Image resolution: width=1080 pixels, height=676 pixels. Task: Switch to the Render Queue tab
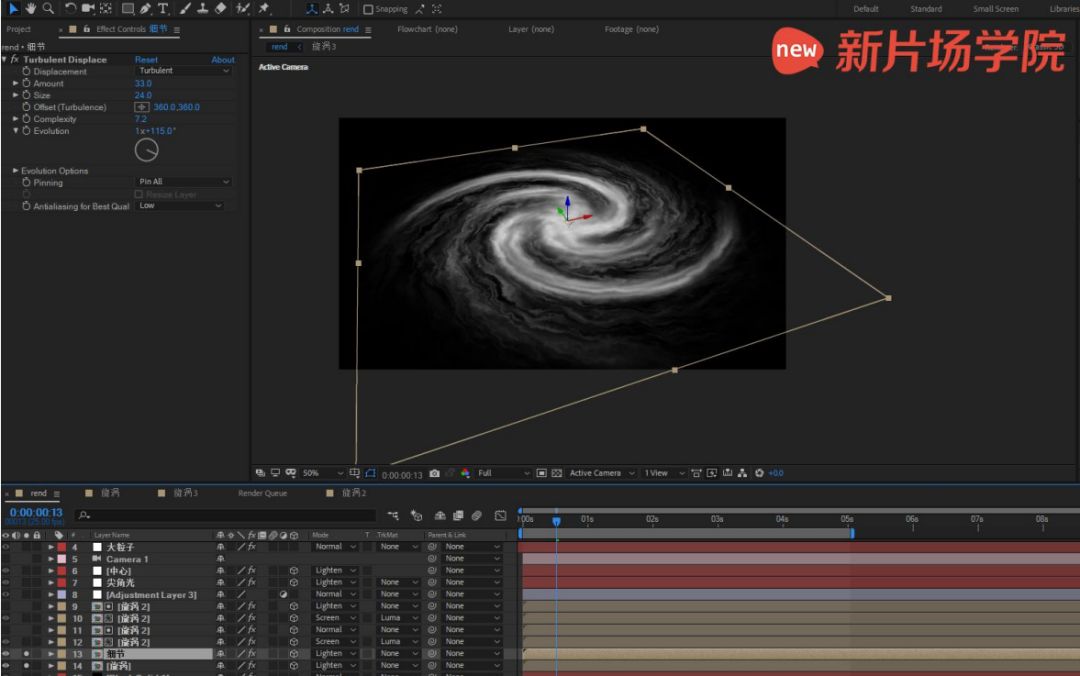[x=262, y=493]
